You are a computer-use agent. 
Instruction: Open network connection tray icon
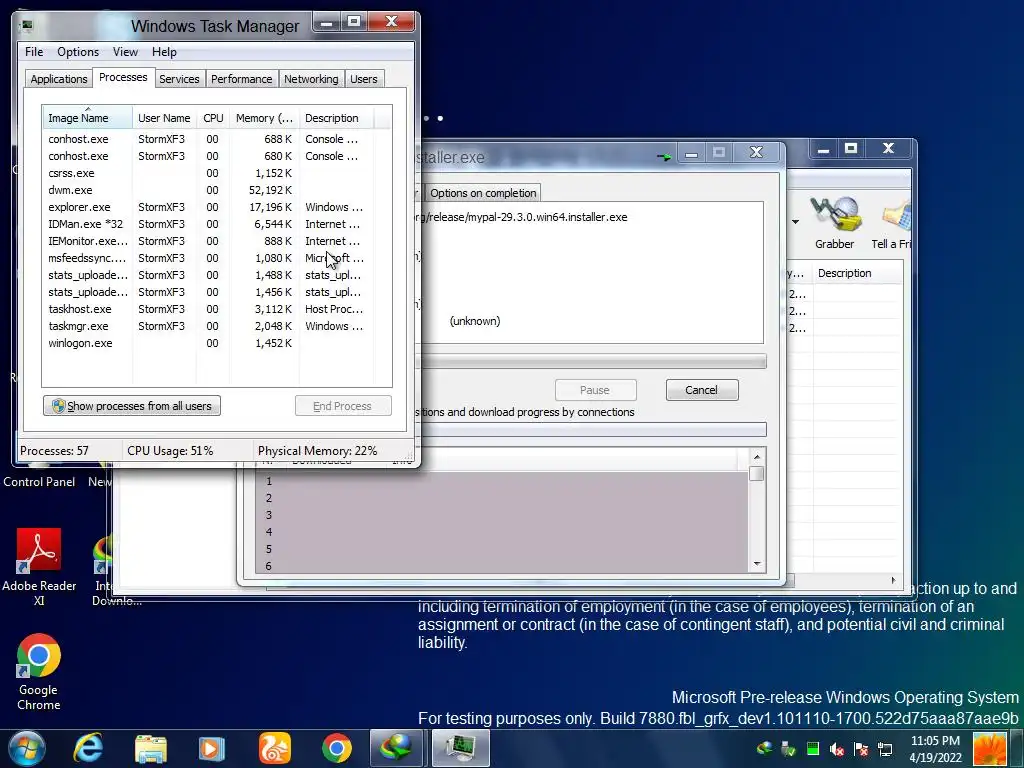click(x=885, y=748)
